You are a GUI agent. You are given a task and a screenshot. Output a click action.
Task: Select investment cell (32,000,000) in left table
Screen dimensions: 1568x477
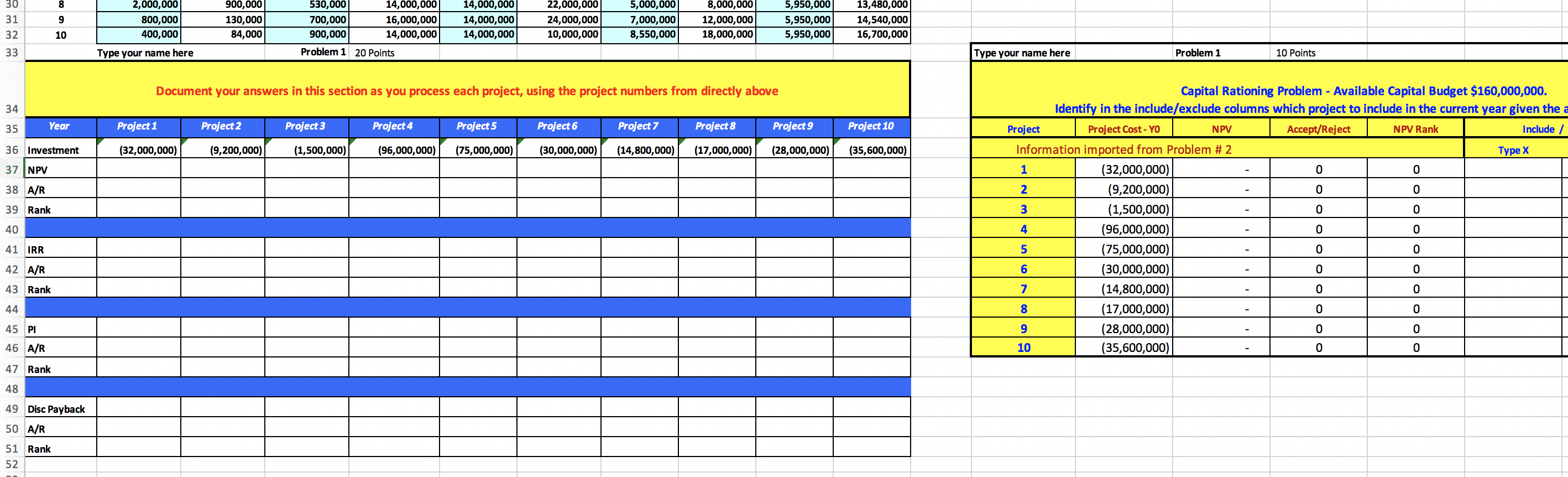coord(138,149)
